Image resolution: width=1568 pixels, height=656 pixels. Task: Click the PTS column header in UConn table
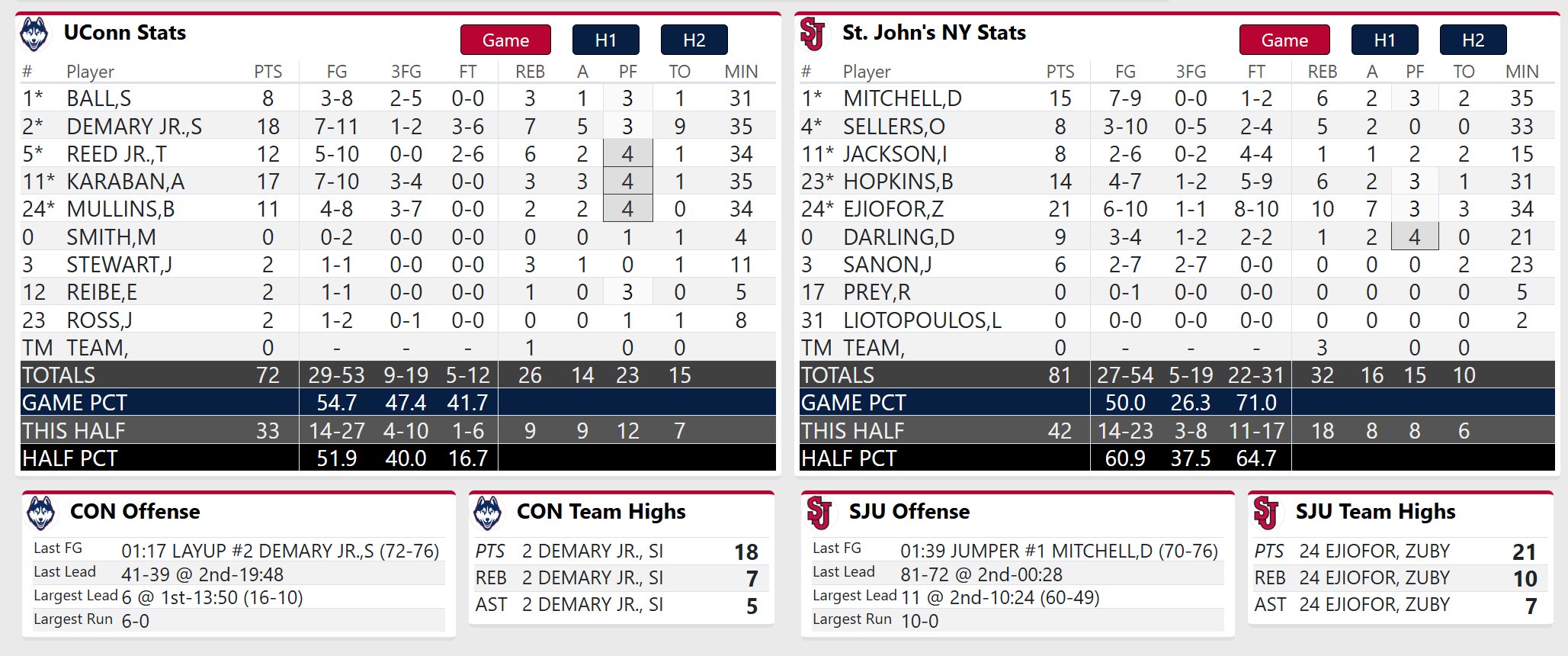[x=268, y=72]
